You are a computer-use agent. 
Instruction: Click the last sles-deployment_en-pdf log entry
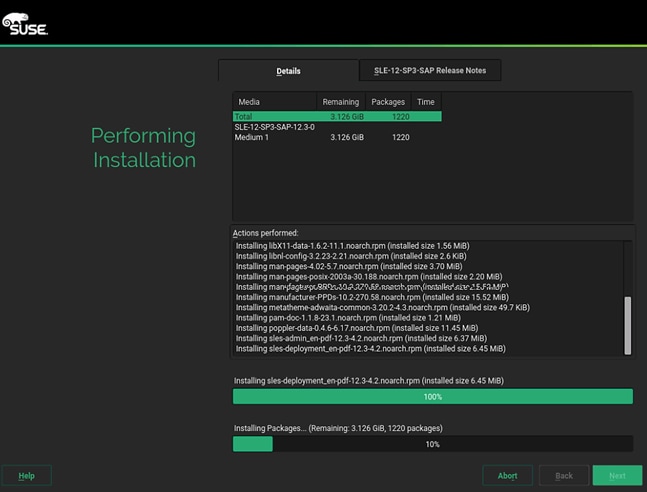coord(371,349)
